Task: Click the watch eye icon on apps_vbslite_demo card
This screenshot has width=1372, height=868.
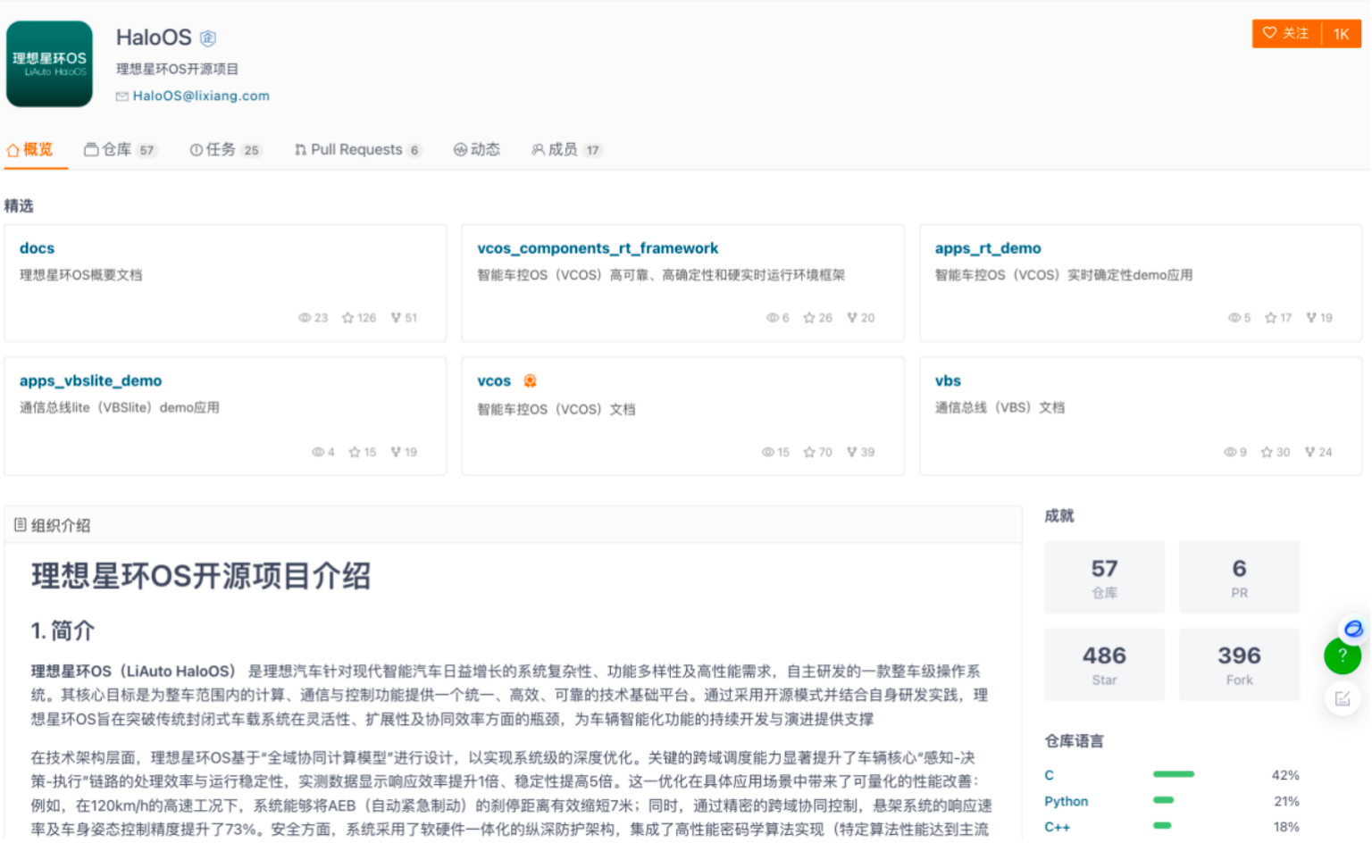Action: [x=318, y=452]
